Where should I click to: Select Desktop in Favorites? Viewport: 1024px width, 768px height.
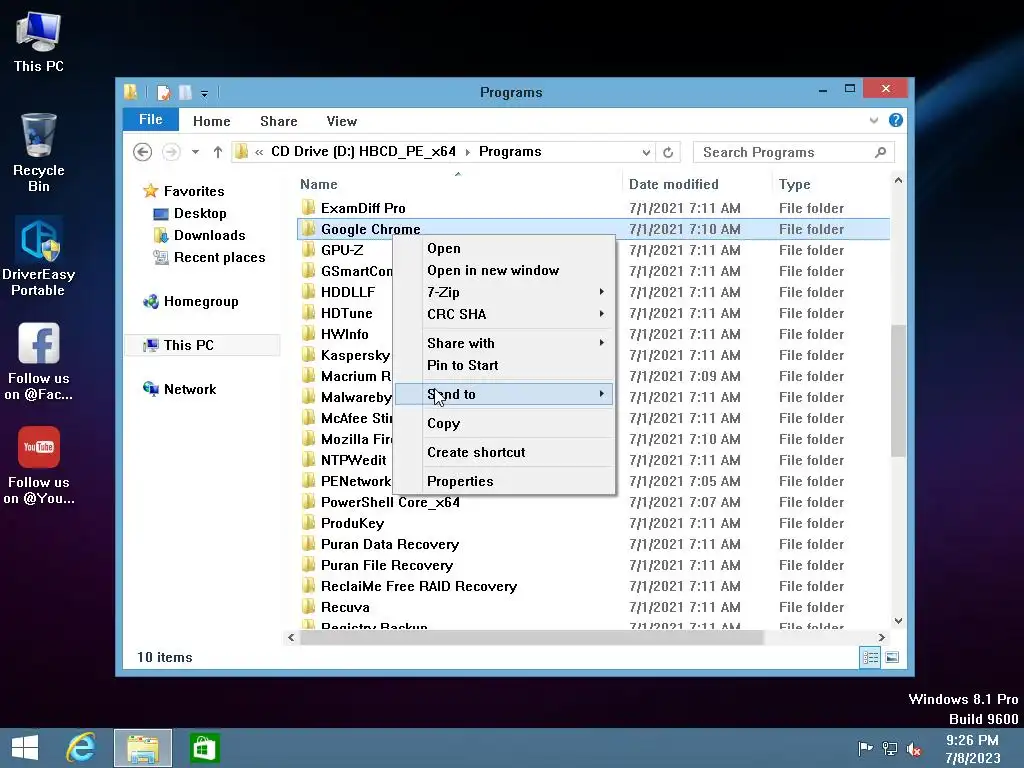tap(200, 214)
